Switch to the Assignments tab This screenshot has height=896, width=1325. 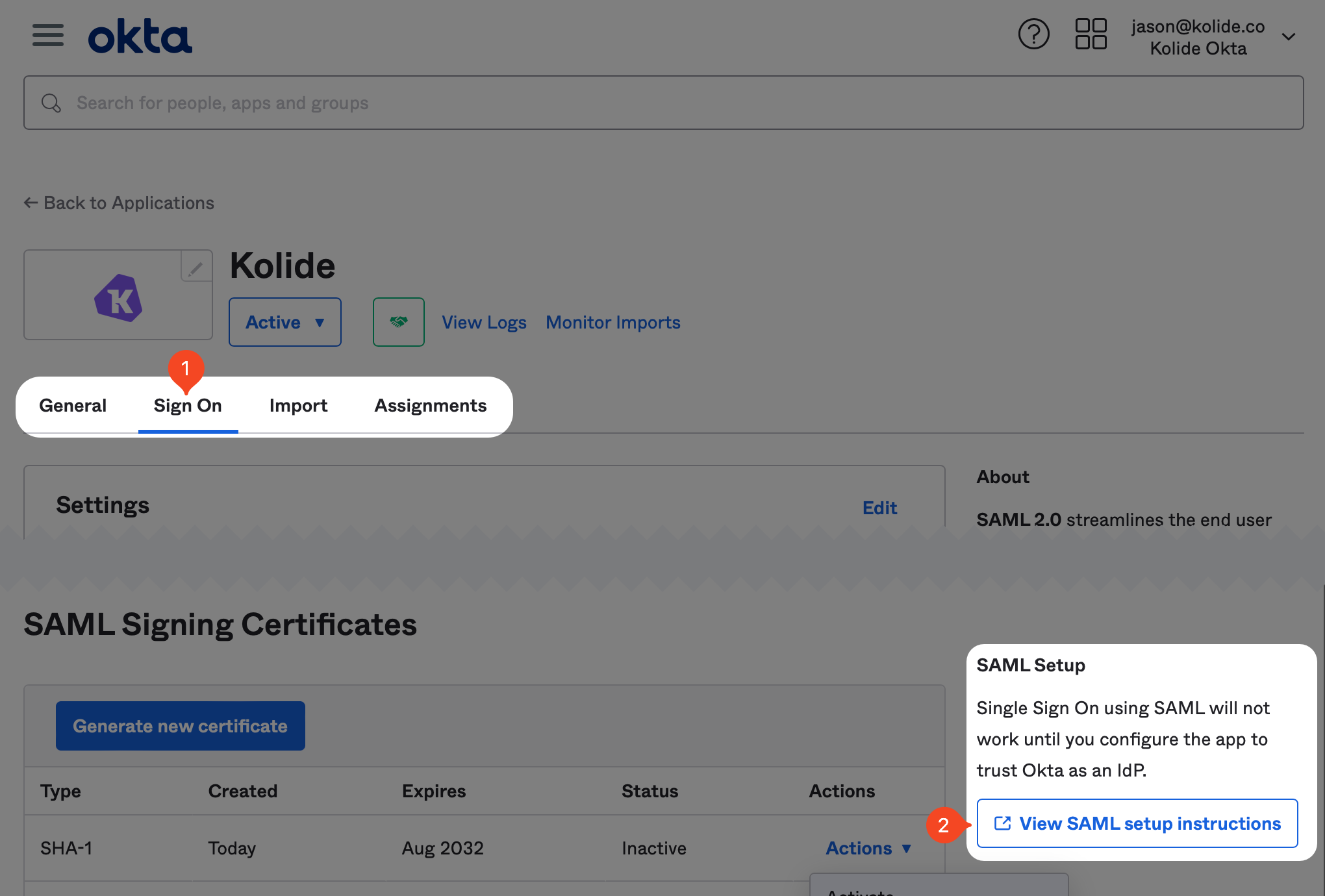(431, 406)
